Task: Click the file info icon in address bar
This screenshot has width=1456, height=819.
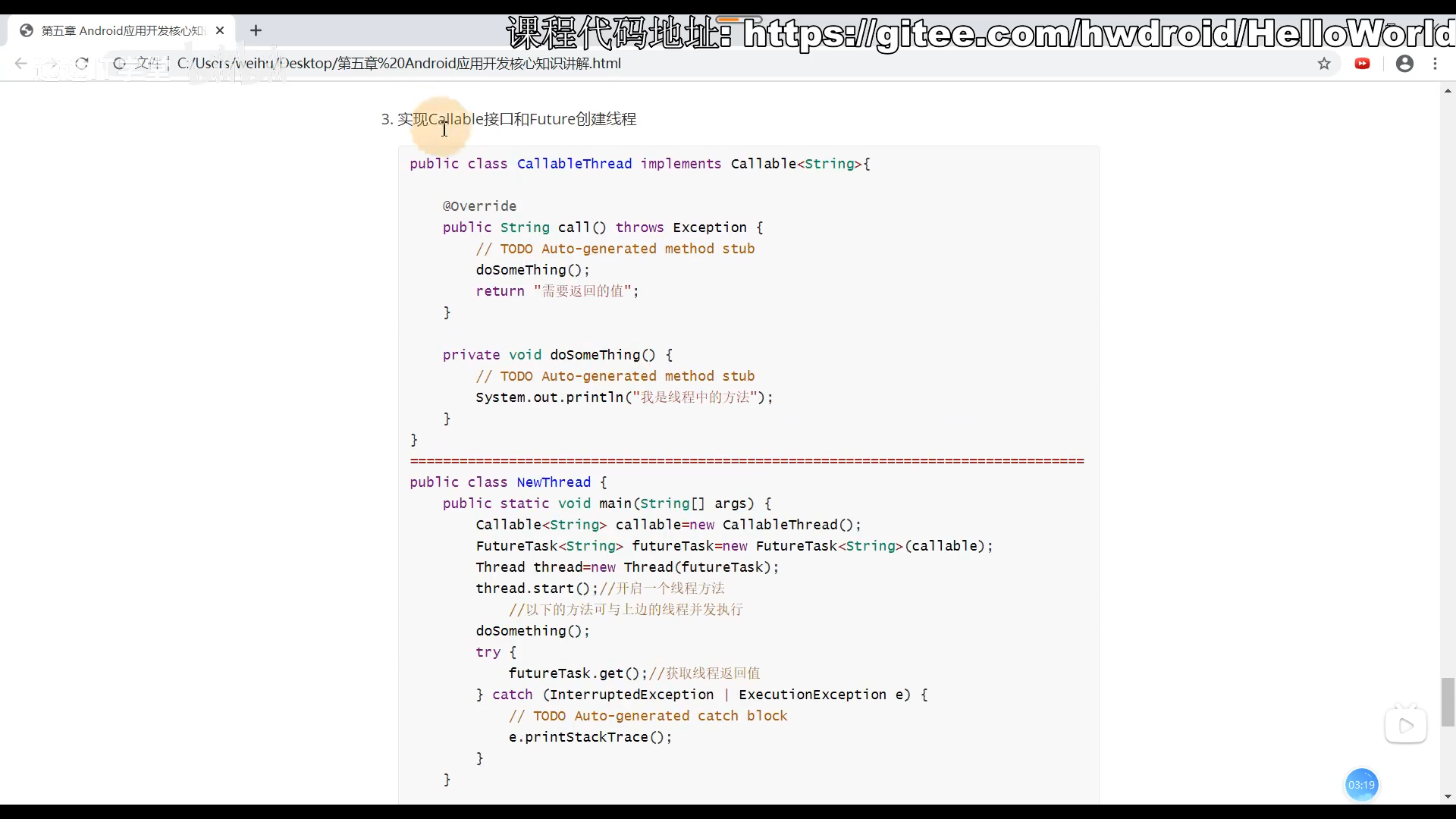Action: [119, 64]
